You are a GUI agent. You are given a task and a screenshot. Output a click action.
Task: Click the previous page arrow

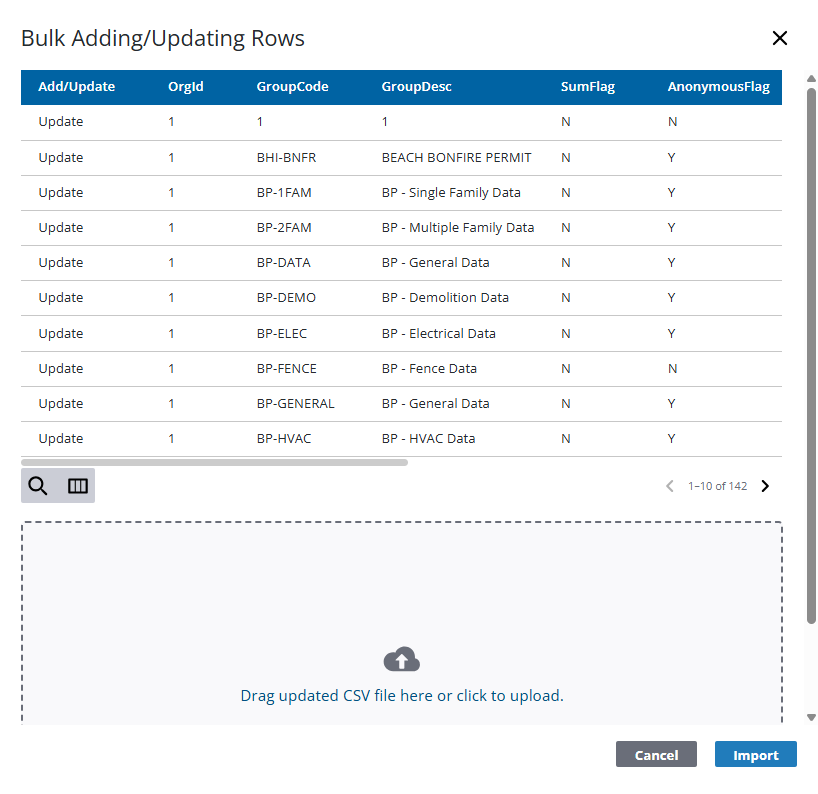point(670,486)
